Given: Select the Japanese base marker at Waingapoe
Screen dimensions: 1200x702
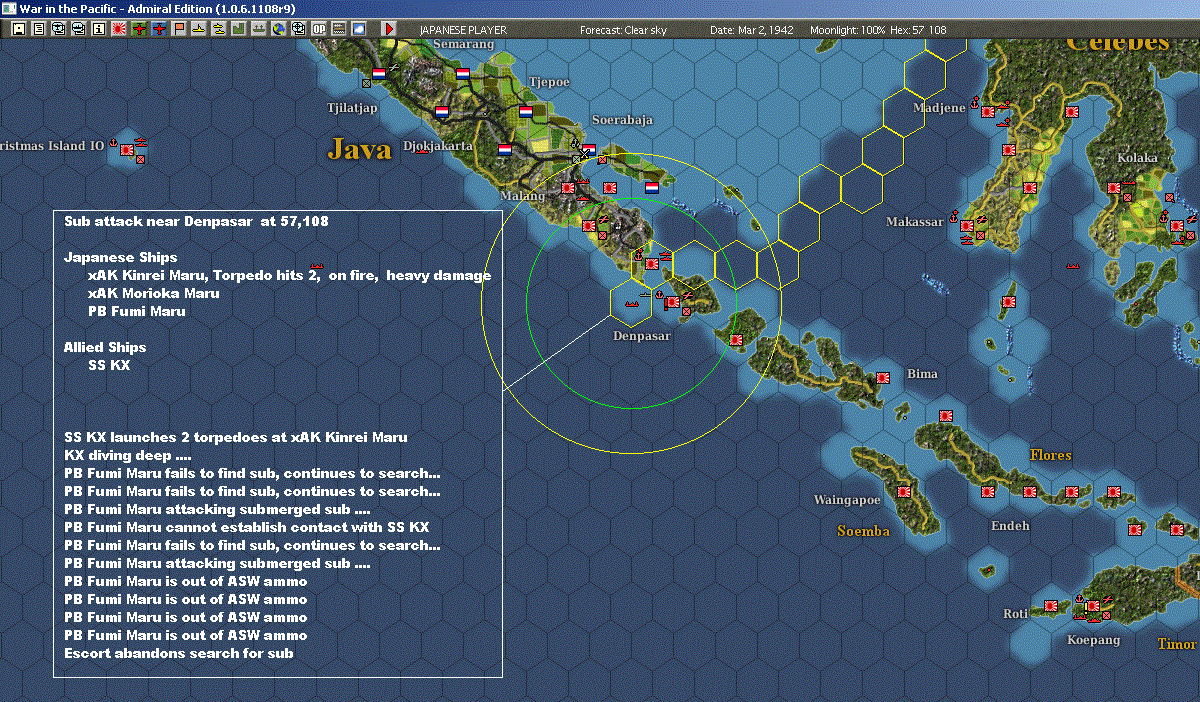Looking at the screenshot, I should point(904,492).
